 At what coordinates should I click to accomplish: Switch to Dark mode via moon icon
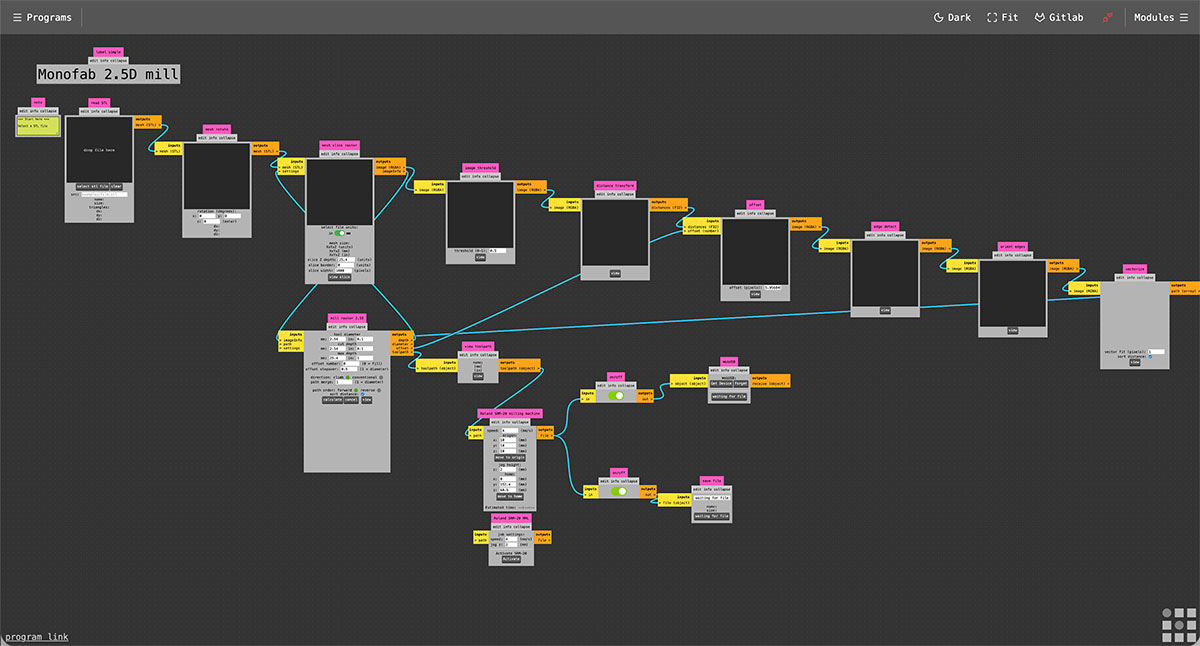click(x=952, y=17)
